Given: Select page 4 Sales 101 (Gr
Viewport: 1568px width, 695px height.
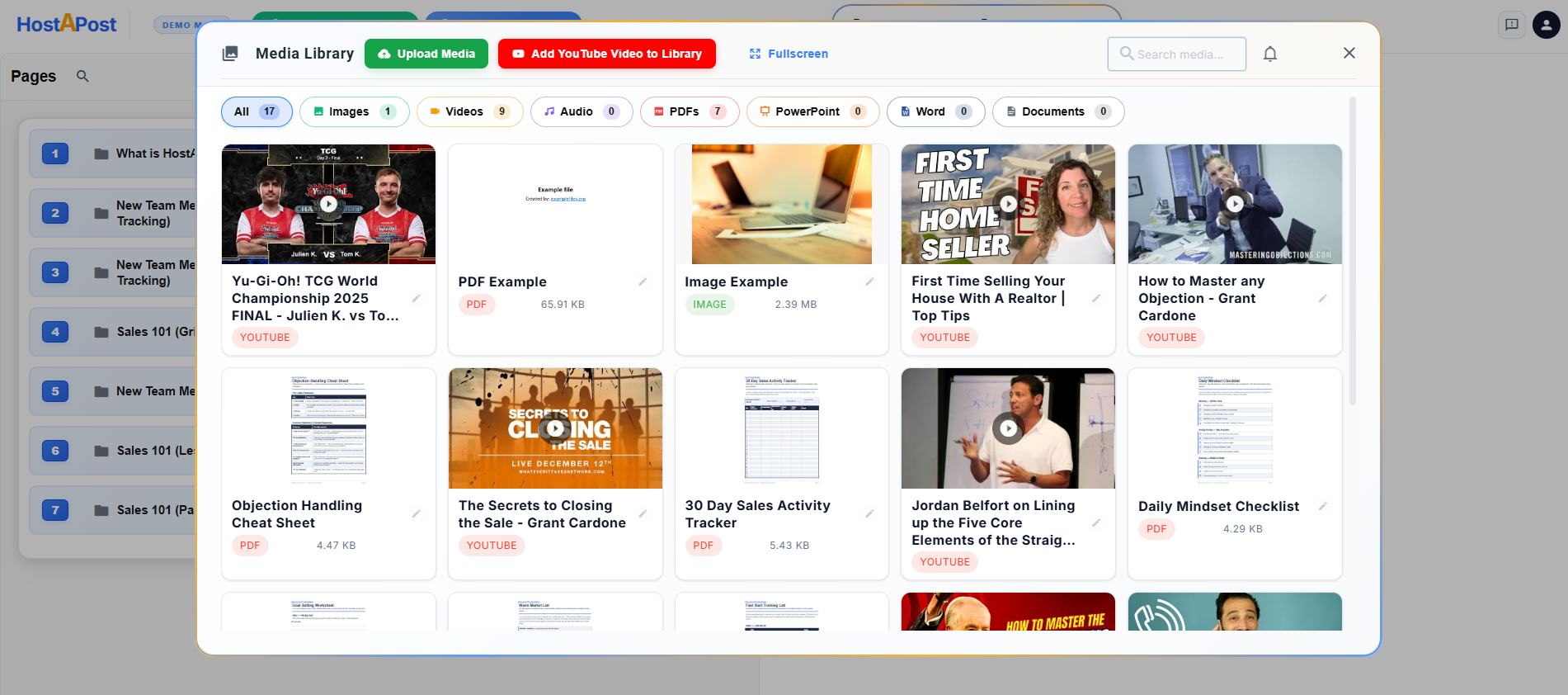Looking at the screenshot, I should tap(113, 332).
